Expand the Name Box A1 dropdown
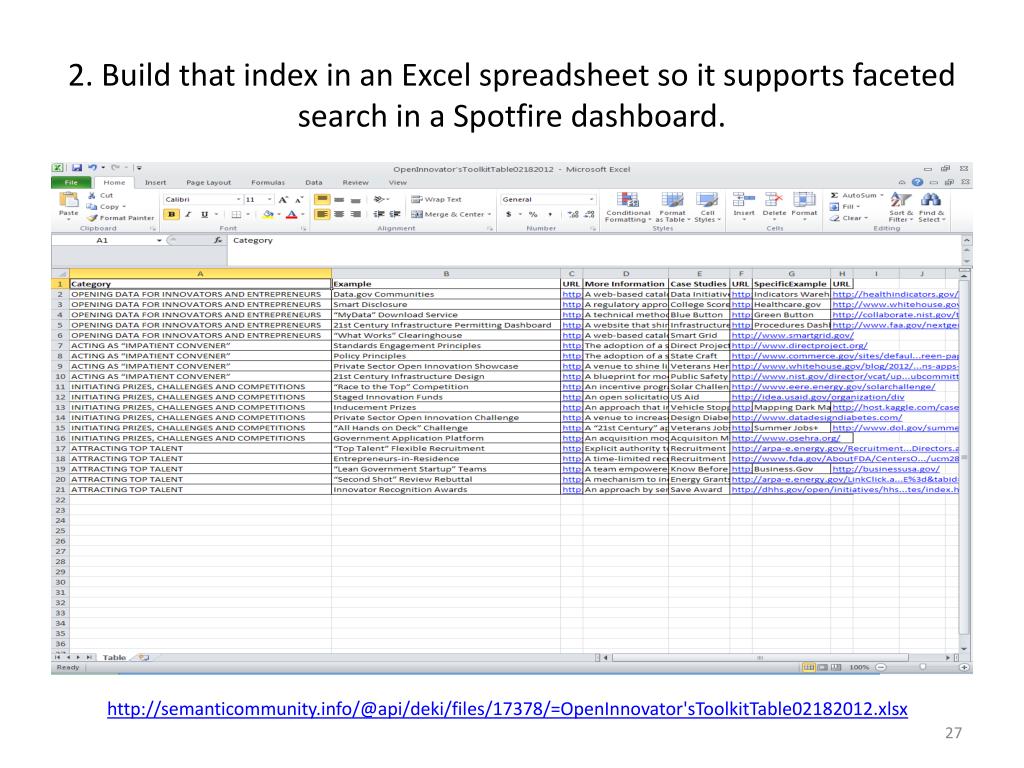 pos(159,240)
